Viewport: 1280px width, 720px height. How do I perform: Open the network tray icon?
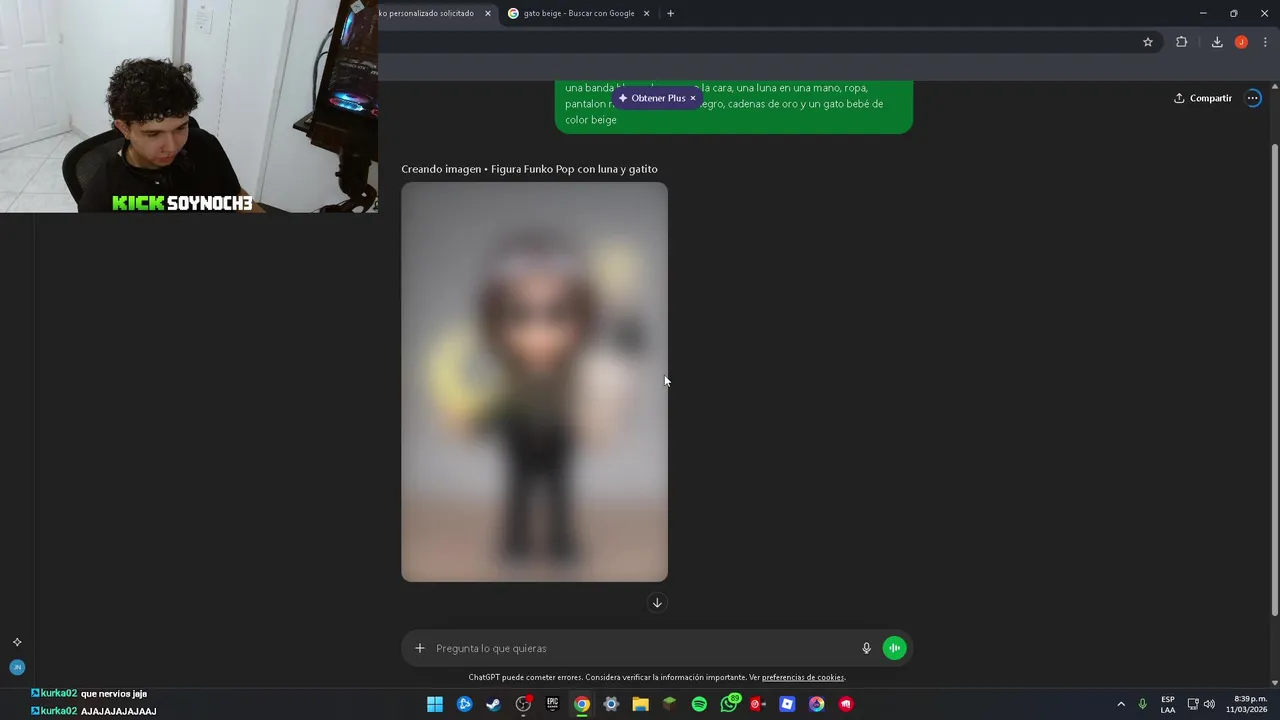click(x=1193, y=704)
